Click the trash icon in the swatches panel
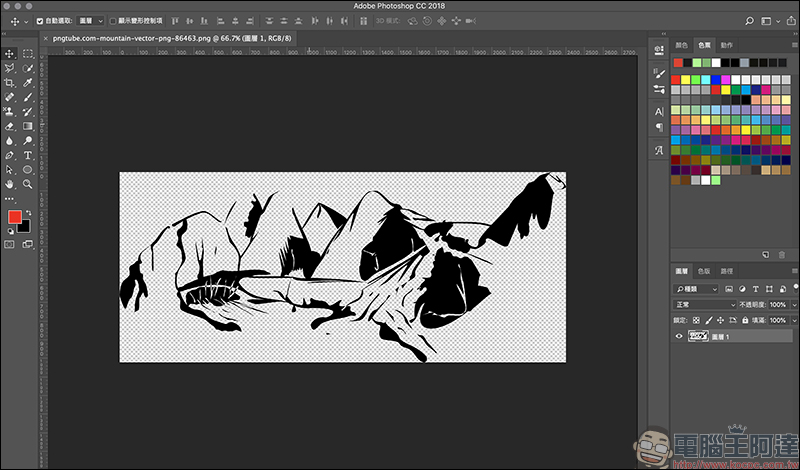Screen dimensions: 800x470 point(782,255)
